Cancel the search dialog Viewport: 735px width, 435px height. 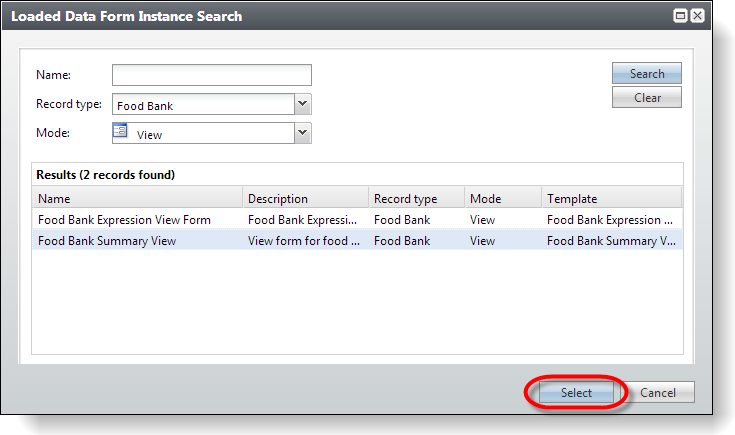point(658,392)
